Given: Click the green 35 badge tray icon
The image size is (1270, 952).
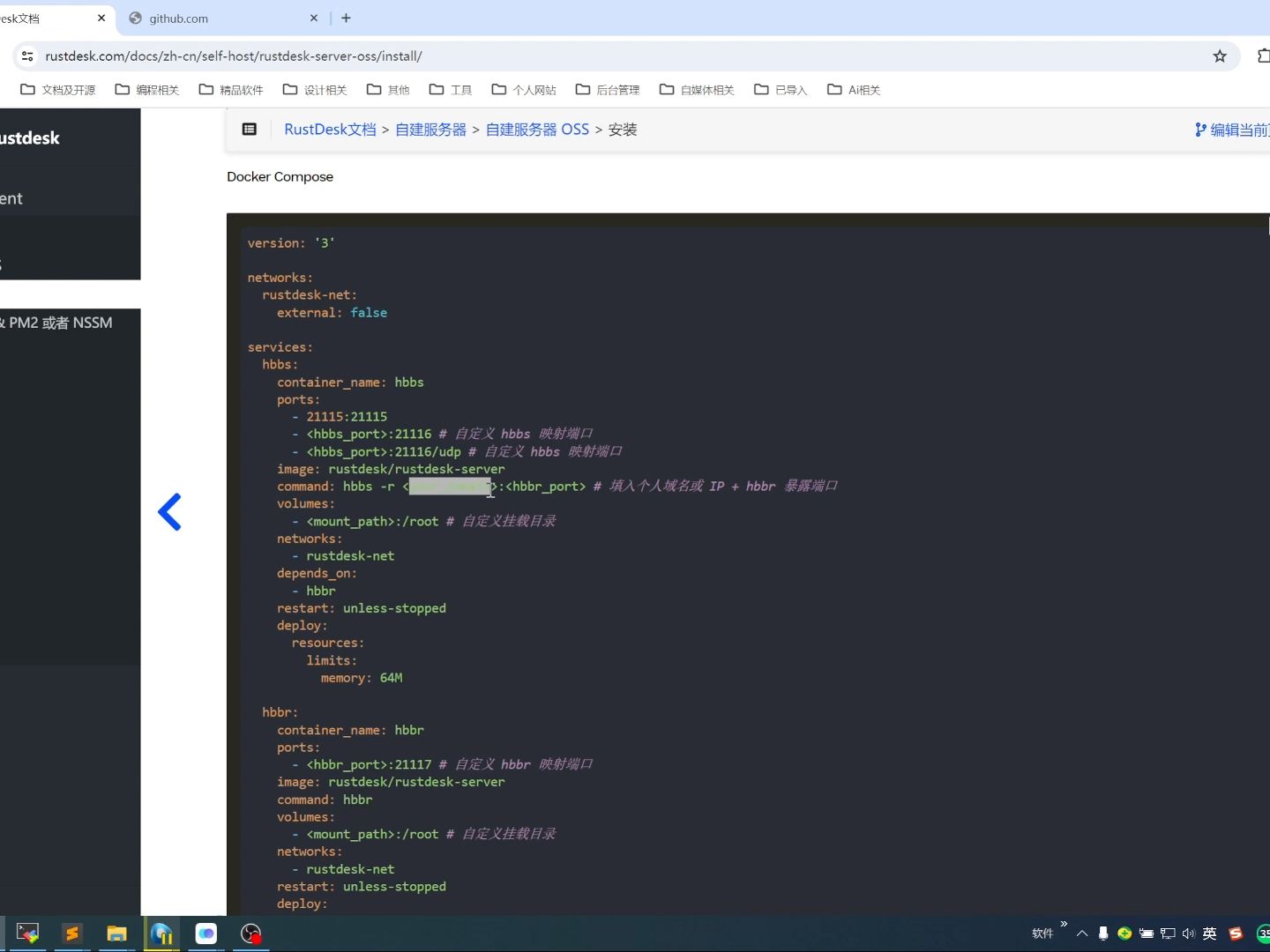Looking at the screenshot, I should 1263,933.
